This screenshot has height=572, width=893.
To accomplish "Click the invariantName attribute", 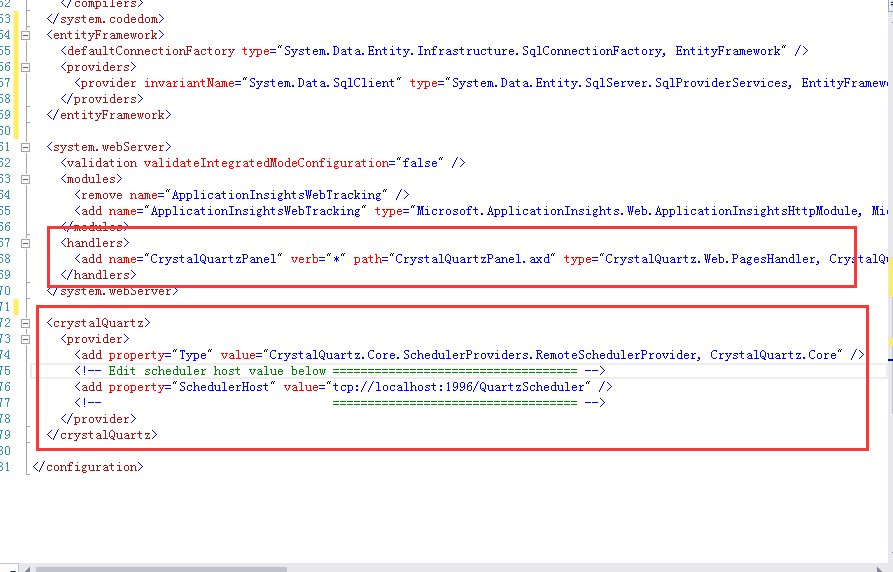I will 189,83.
